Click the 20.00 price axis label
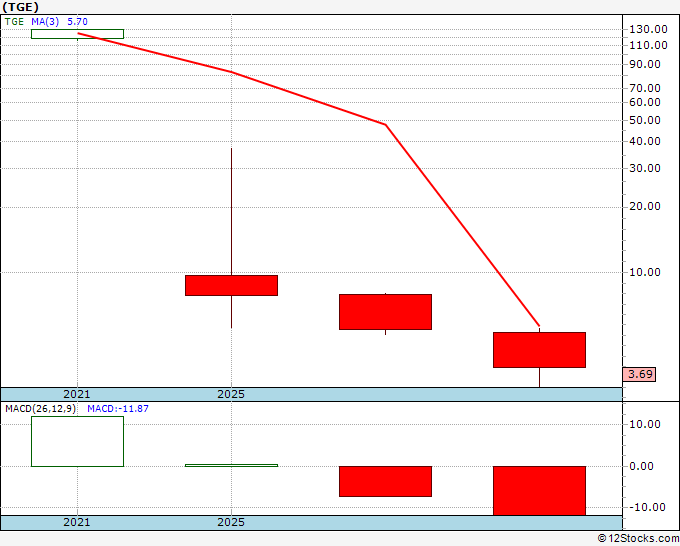Screen dimensions: 680x546 pyautogui.click(x=645, y=206)
